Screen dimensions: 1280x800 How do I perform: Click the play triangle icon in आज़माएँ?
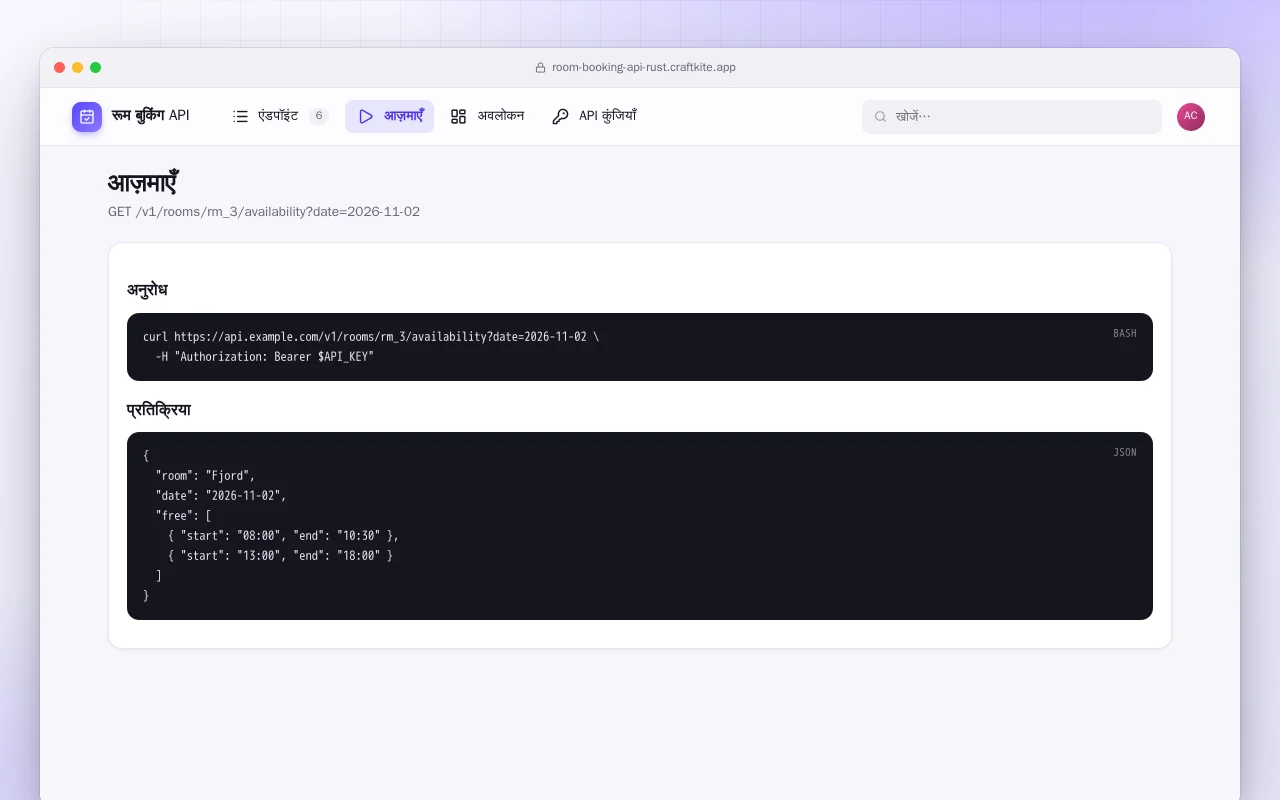[x=366, y=116]
